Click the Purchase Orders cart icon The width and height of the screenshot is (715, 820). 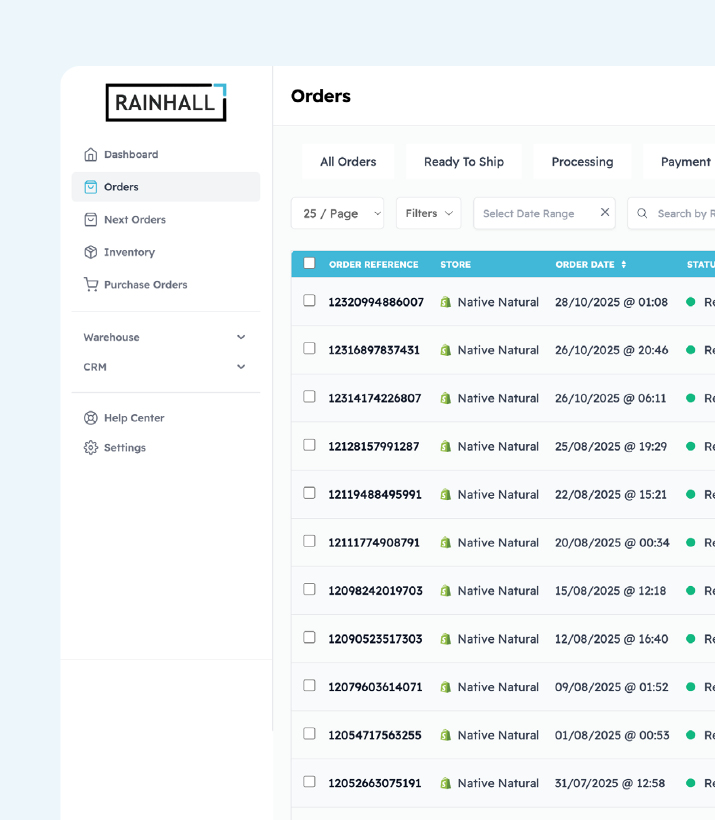click(91, 285)
